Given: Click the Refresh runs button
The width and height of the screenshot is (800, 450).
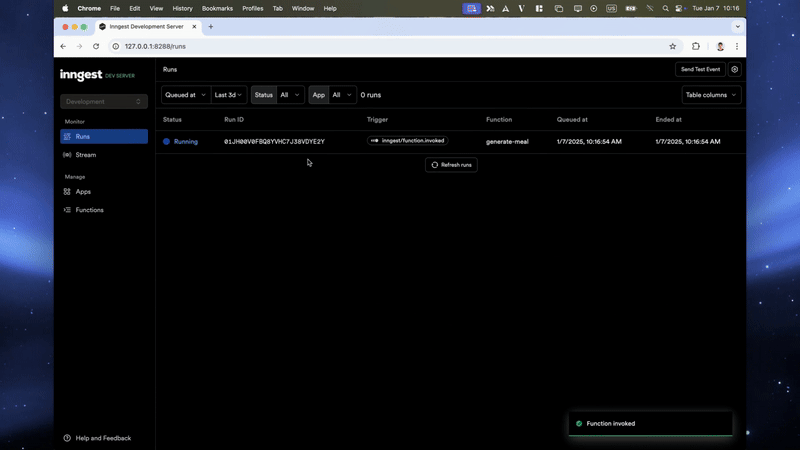Looking at the screenshot, I should (x=451, y=165).
